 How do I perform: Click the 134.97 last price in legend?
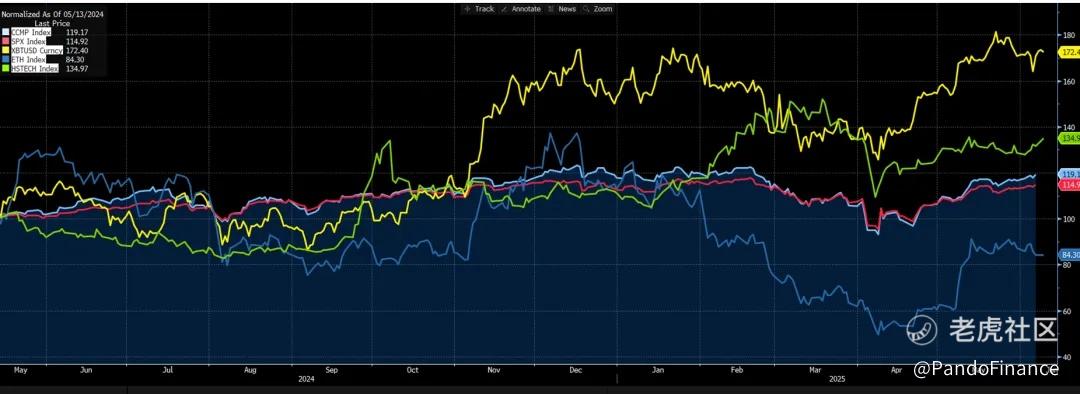pos(76,68)
